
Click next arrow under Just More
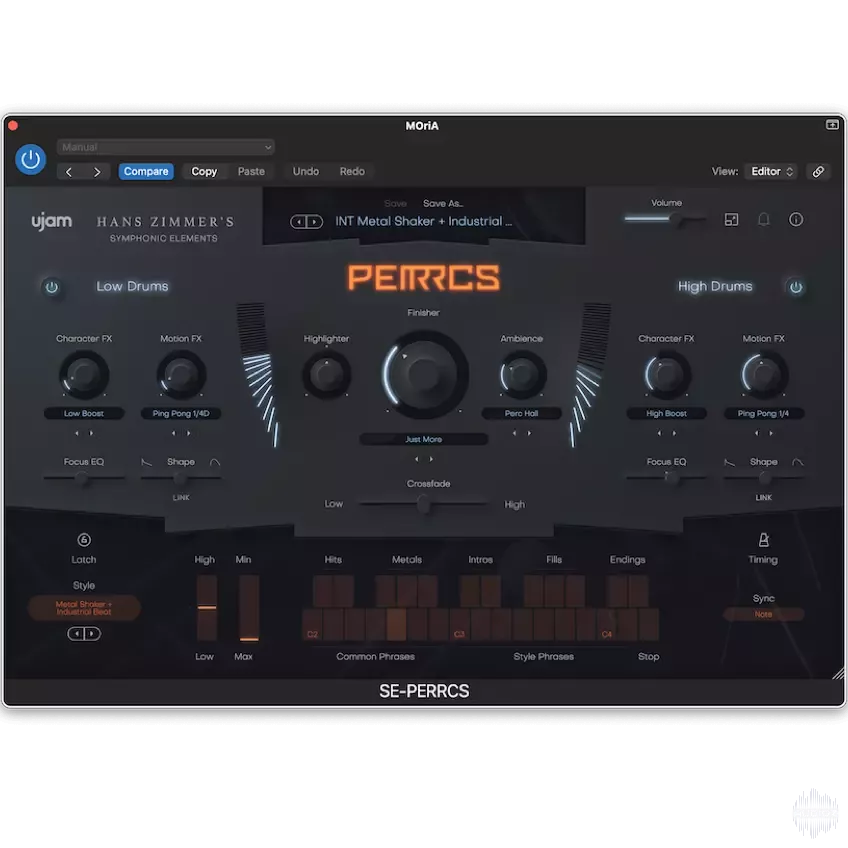pos(431,459)
